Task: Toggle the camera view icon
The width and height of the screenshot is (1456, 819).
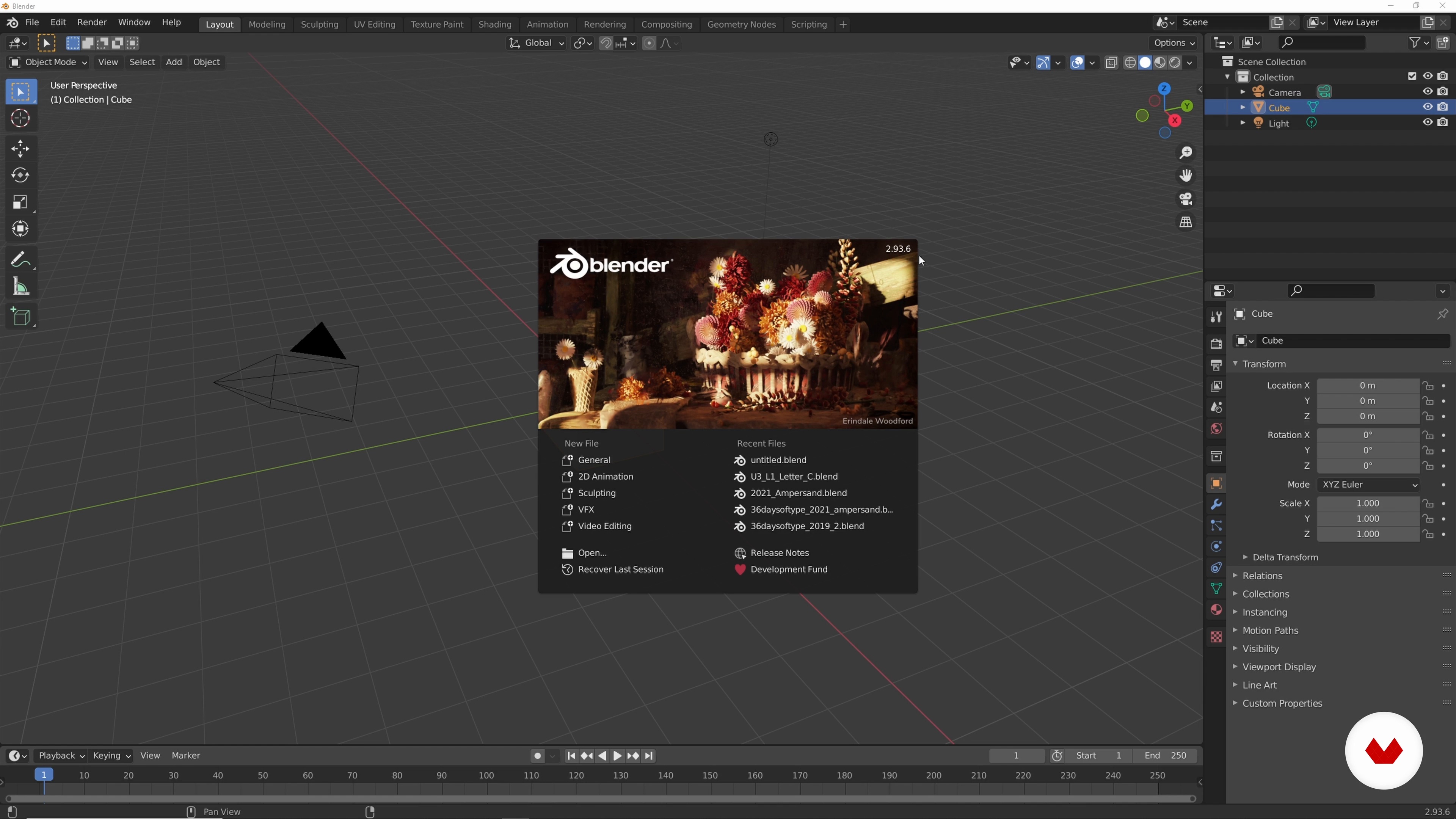Action: point(1186,199)
